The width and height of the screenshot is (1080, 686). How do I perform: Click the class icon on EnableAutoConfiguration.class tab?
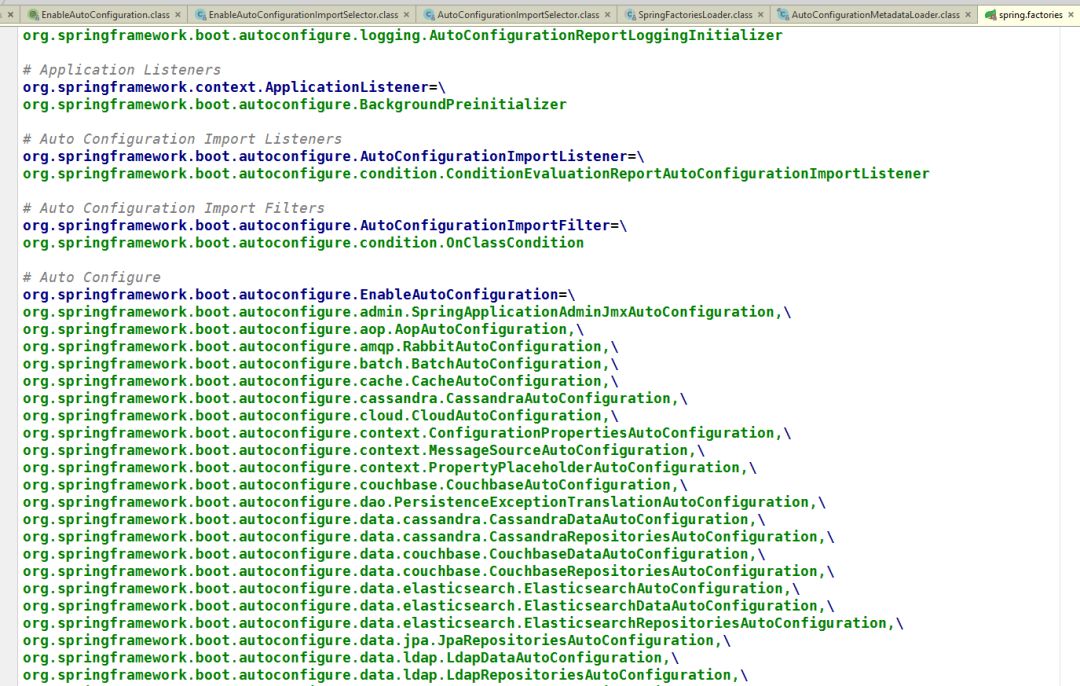coord(33,14)
